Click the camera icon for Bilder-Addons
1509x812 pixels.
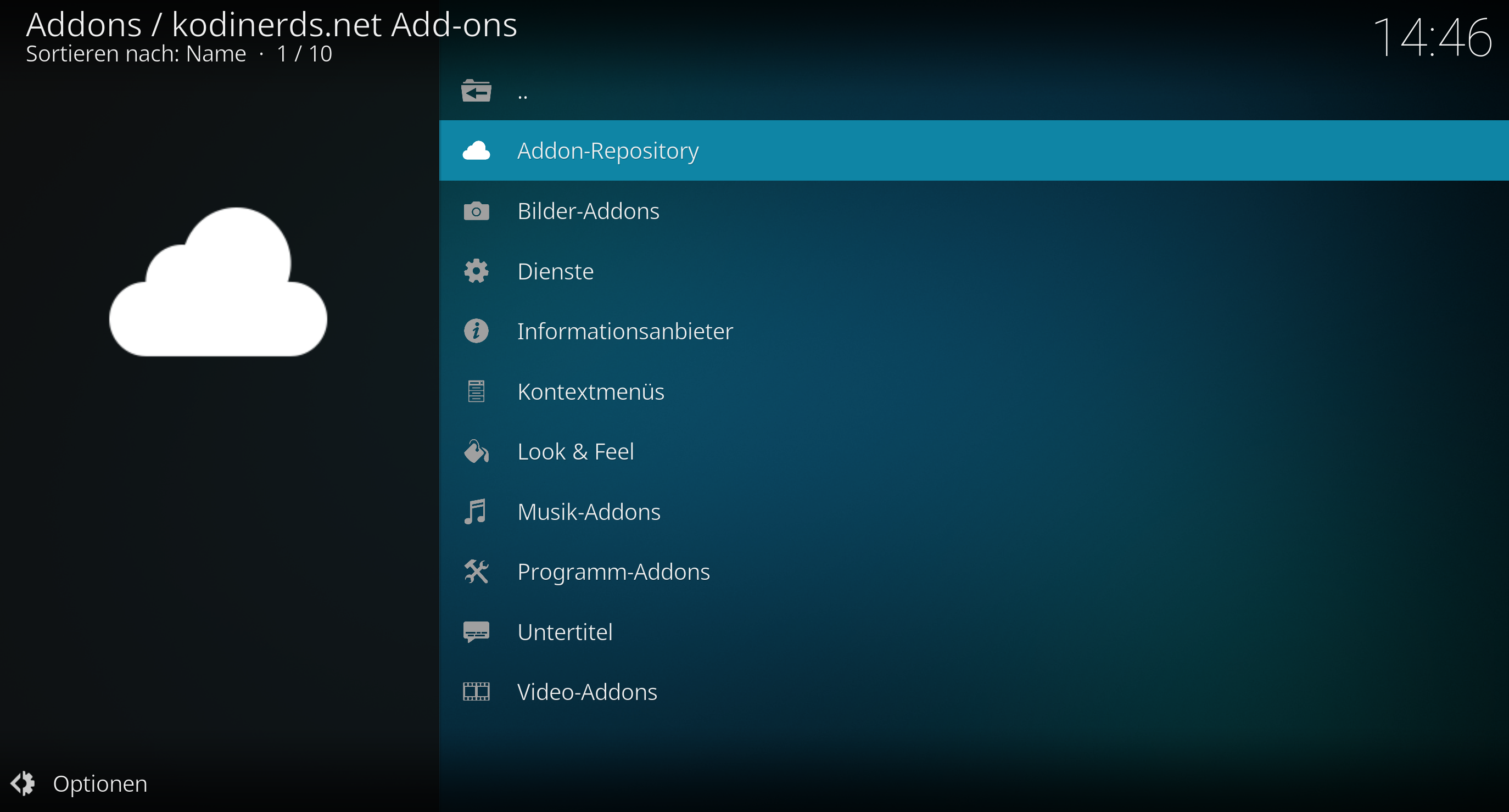[x=476, y=211]
